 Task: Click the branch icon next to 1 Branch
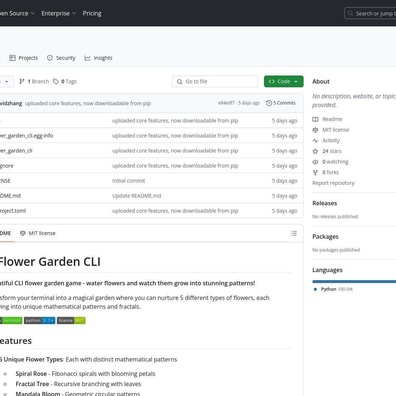(x=22, y=81)
